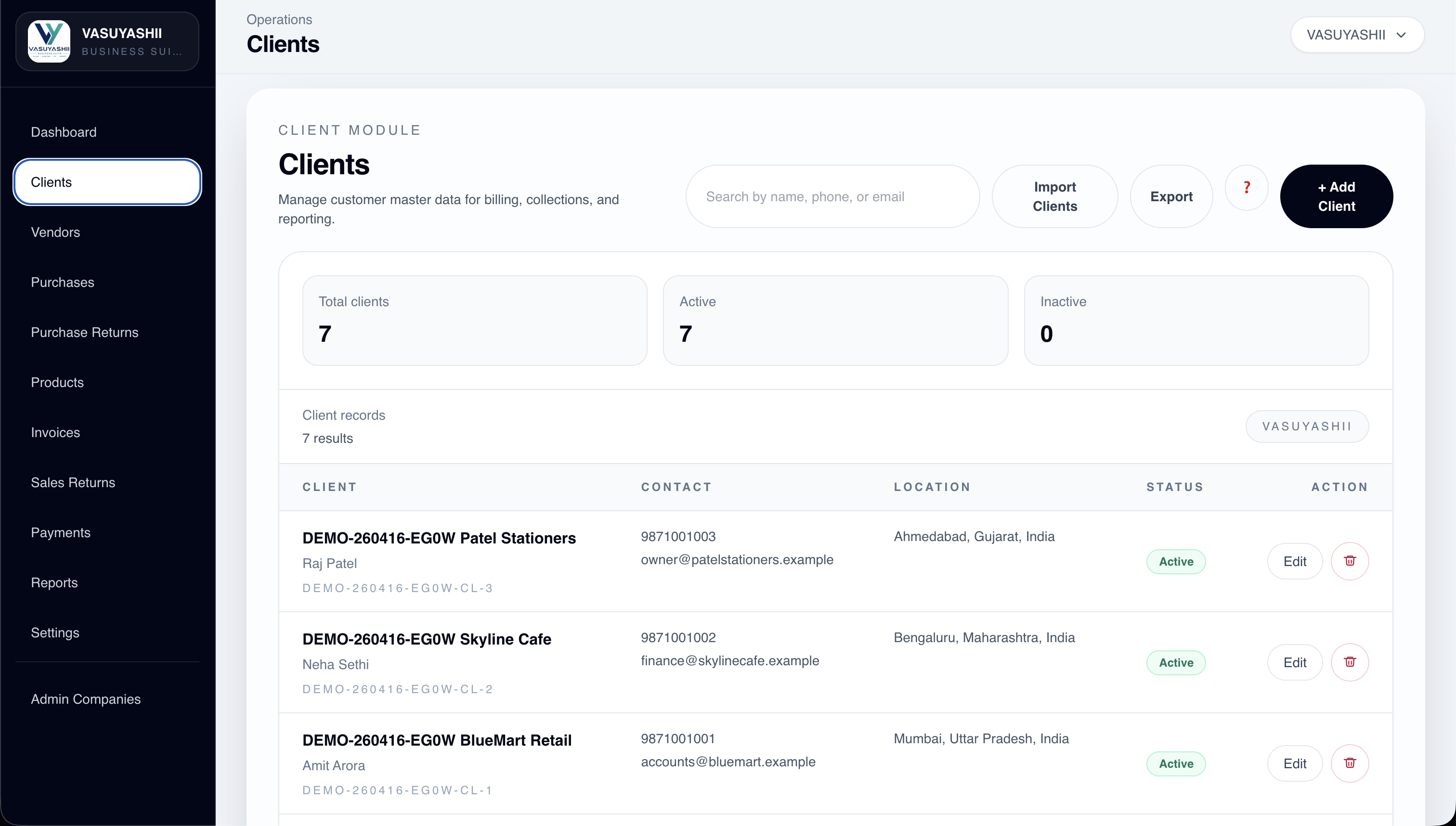Click the contact name Amit Arora

coord(334,765)
